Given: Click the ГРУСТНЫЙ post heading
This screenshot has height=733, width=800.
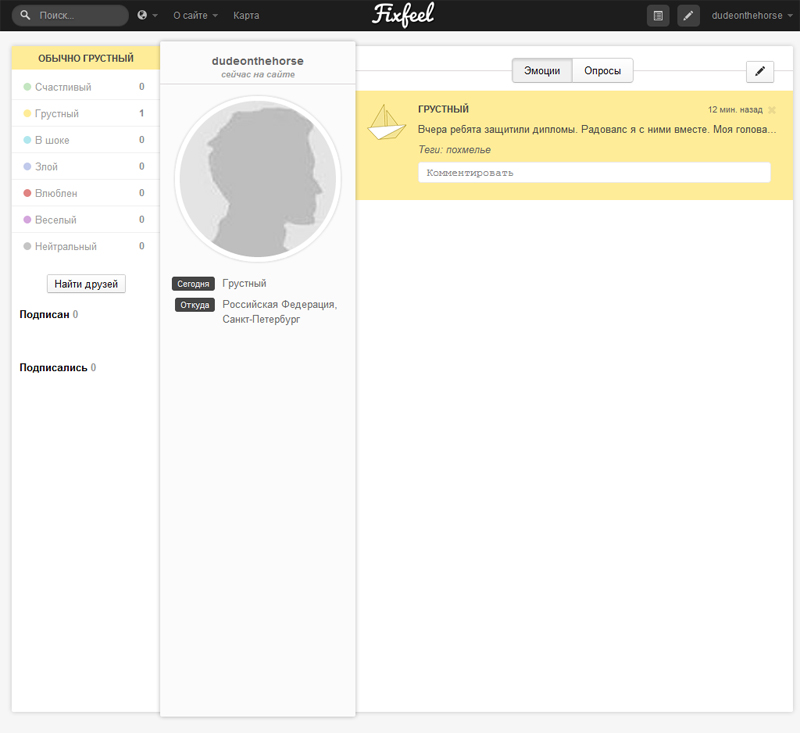Looking at the screenshot, I should (443, 109).
